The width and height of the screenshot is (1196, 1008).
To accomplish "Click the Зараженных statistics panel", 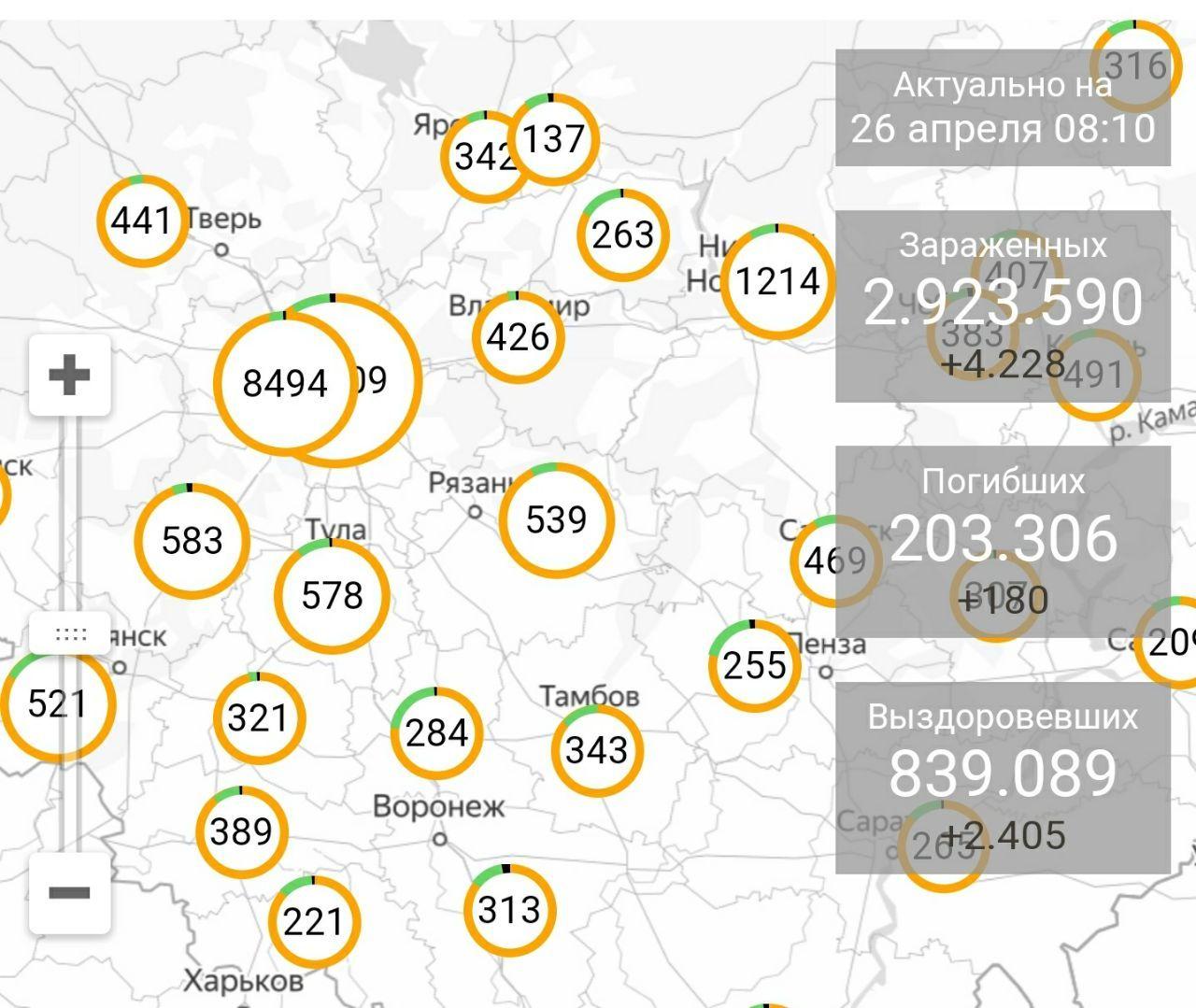I will click(1003, 306).
